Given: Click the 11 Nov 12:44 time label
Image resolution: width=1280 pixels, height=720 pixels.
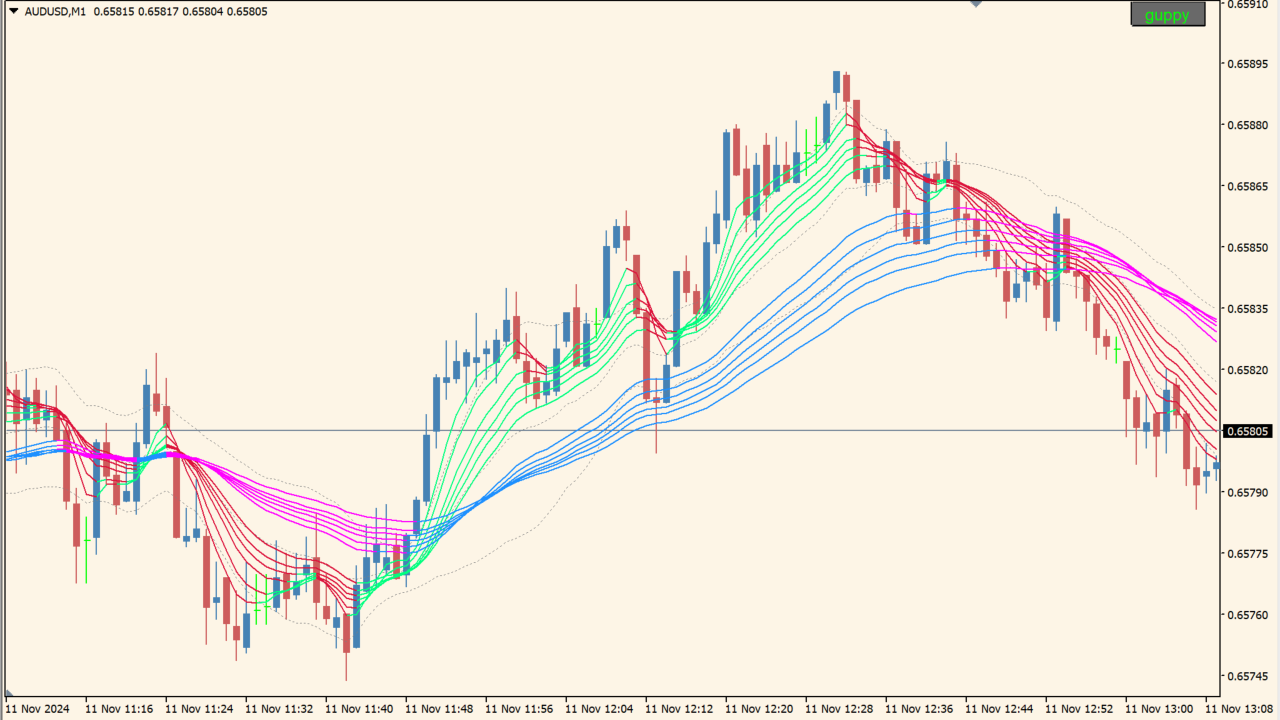Looking at the screenshot, I should pyautogui.click(x=999, y=709).
